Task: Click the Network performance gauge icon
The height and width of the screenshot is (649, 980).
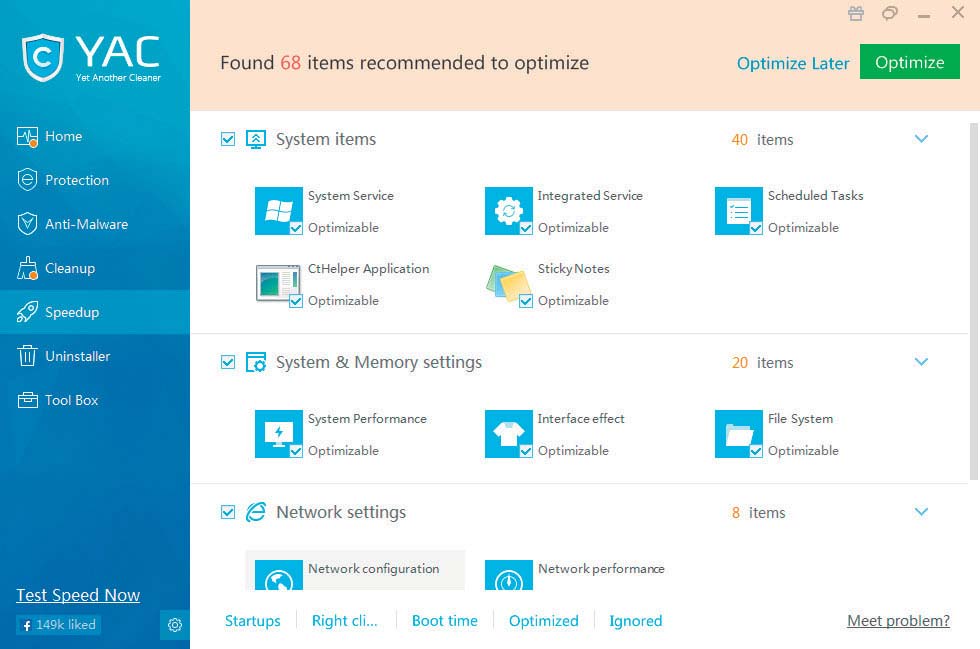Action: click(509, 575)
